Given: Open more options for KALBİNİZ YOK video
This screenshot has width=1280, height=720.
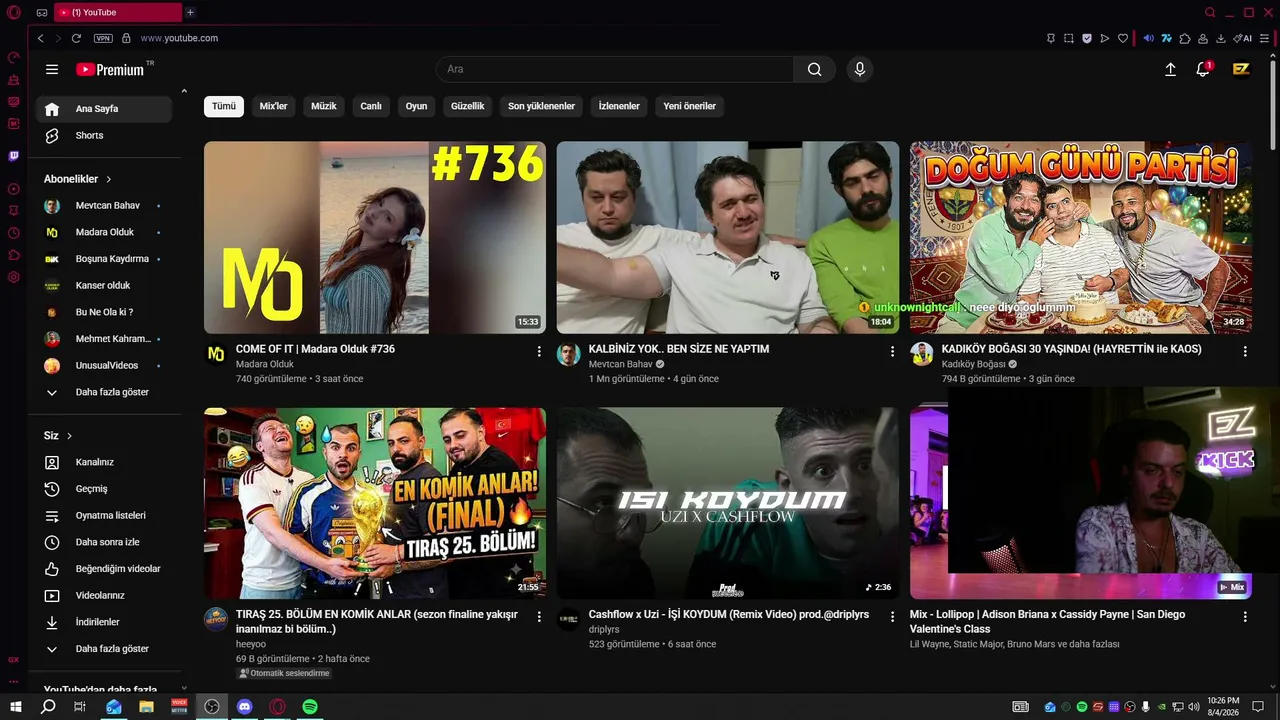Looking at the screenshot, I should click(x=892, y=351).
